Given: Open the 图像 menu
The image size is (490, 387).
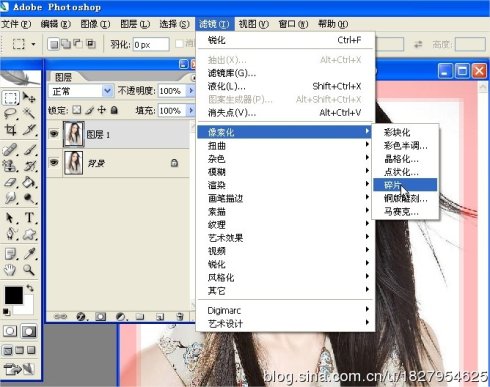Looking at the screenshot, I should click(x=95, y=24).
